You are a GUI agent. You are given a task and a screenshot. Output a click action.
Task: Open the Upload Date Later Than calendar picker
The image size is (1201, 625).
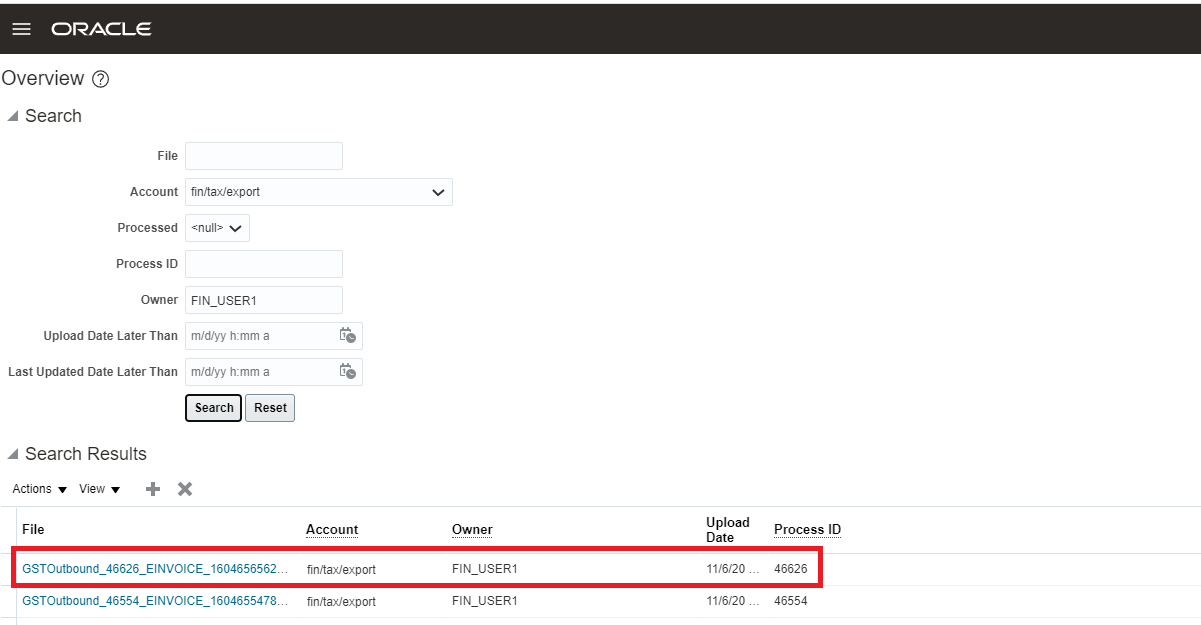coord(347,336)
